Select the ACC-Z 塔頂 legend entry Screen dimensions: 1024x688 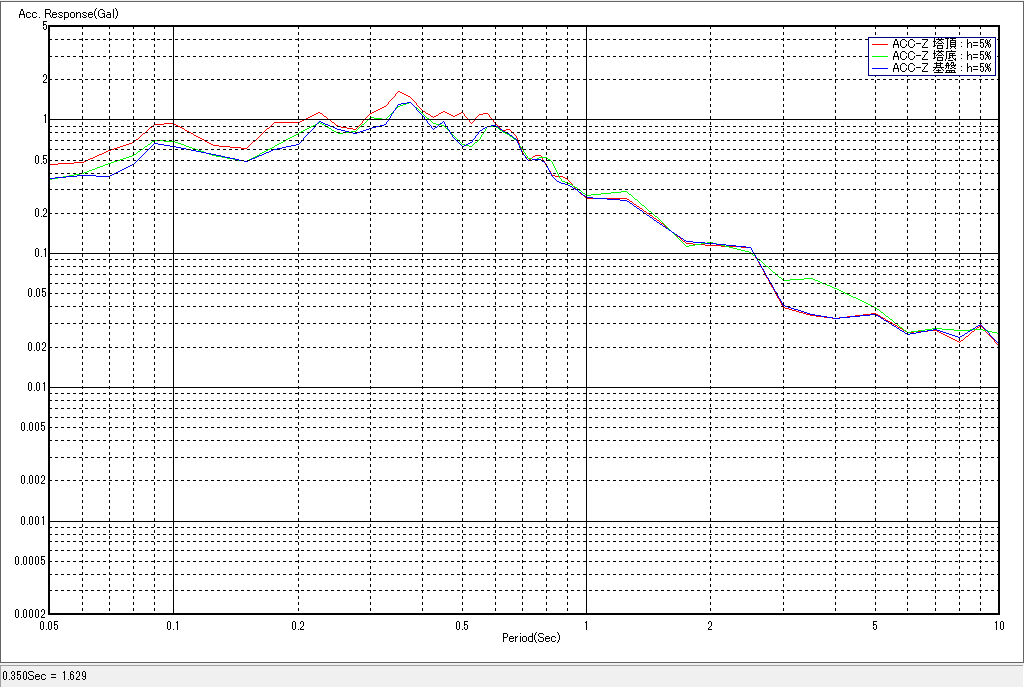[x=942, y=44]
